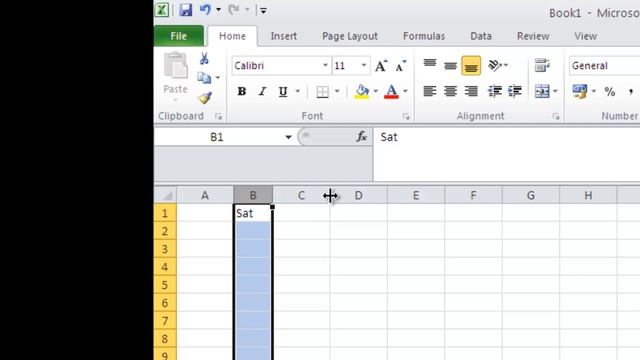Click Increase Indent icon
The height and width of the screenshot is (360, 640).
(x=515, y=91)
